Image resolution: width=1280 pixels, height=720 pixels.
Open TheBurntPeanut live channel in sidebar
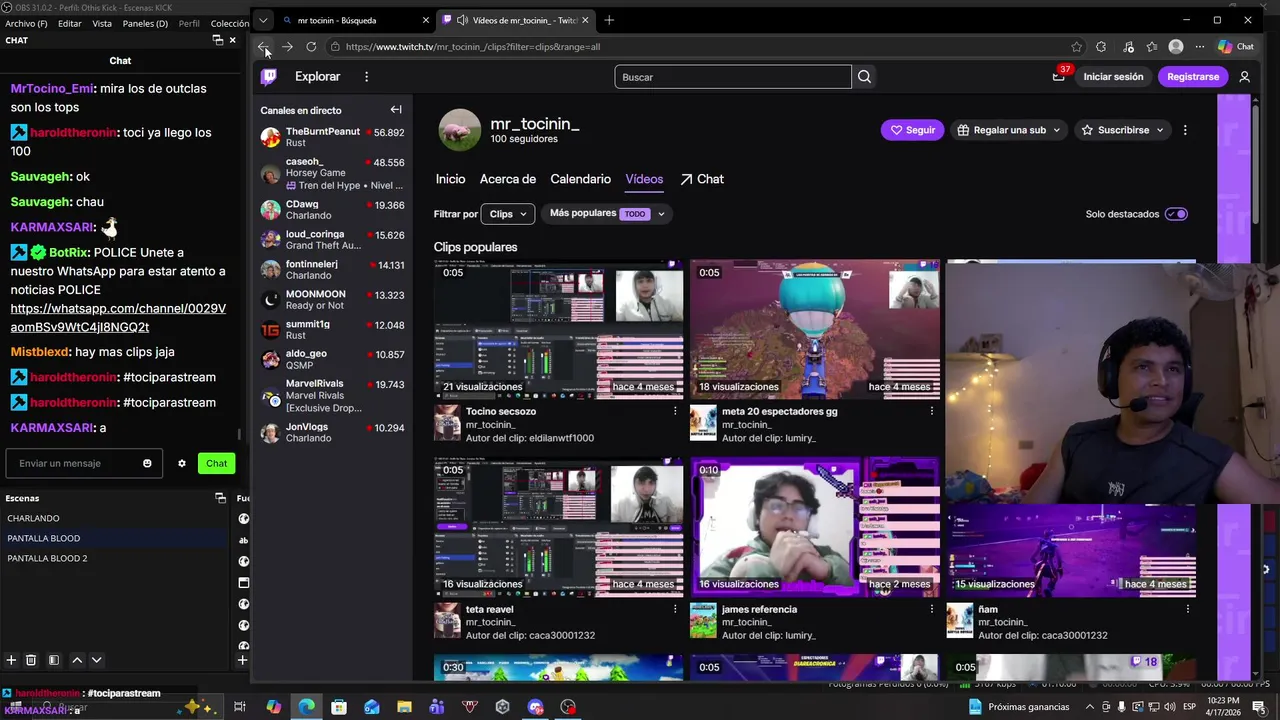332,137
